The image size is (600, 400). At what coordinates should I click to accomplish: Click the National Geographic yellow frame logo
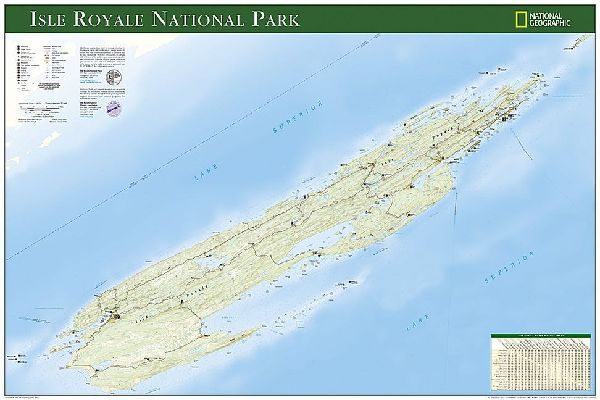520,19
